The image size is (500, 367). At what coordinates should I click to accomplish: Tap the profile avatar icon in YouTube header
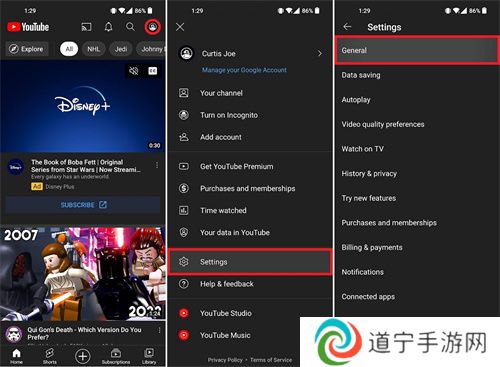pyautogui.click(x=153, y=27)
